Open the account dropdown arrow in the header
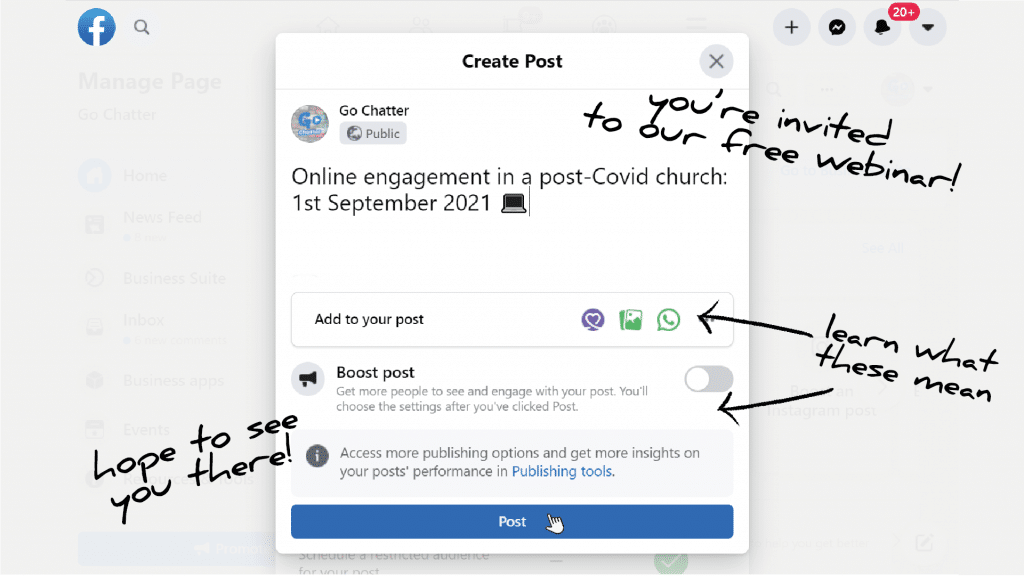Screen dimensions: 1024x576 927,27
